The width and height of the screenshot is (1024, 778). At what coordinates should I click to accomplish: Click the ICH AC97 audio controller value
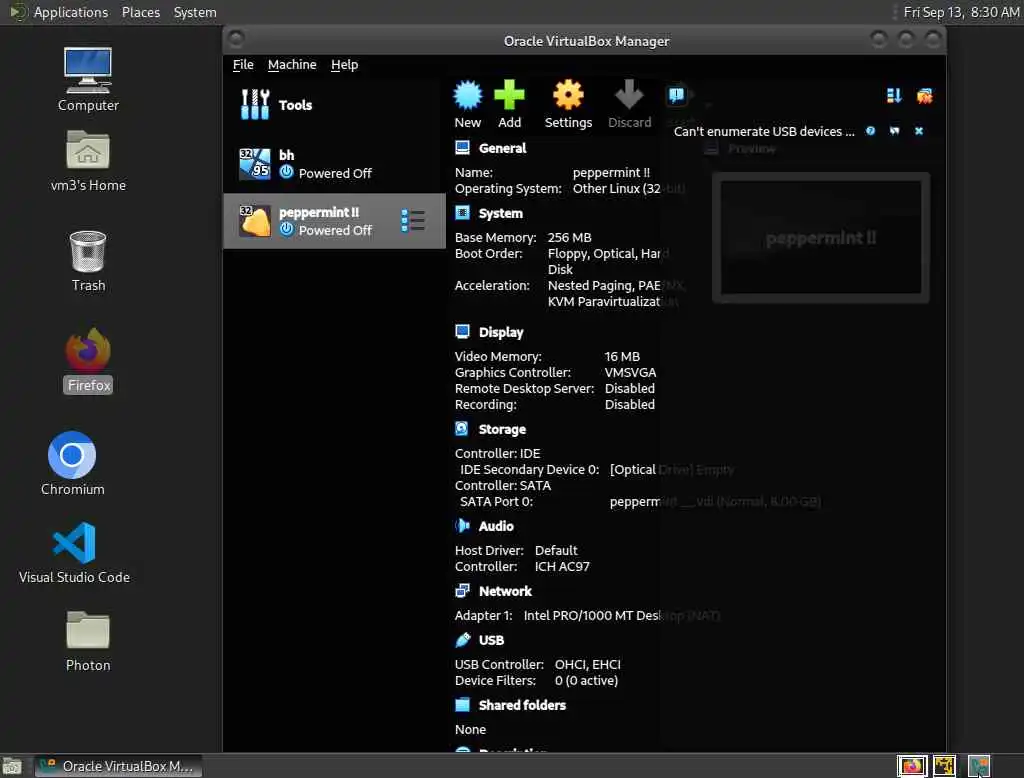(x=562, y=566)
